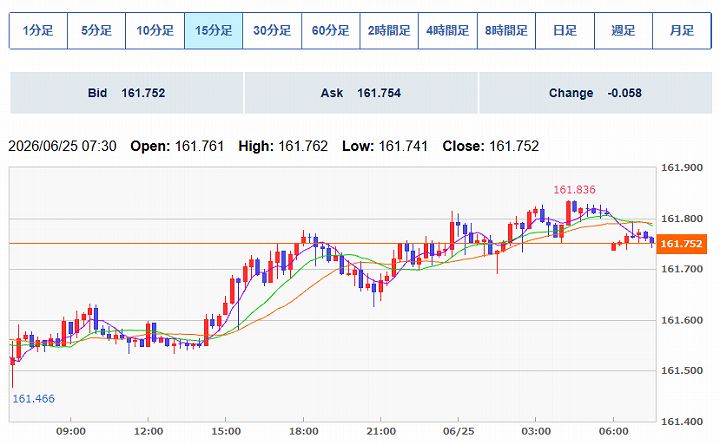Select the 8時間足 timeframe tab

[506, 31]
